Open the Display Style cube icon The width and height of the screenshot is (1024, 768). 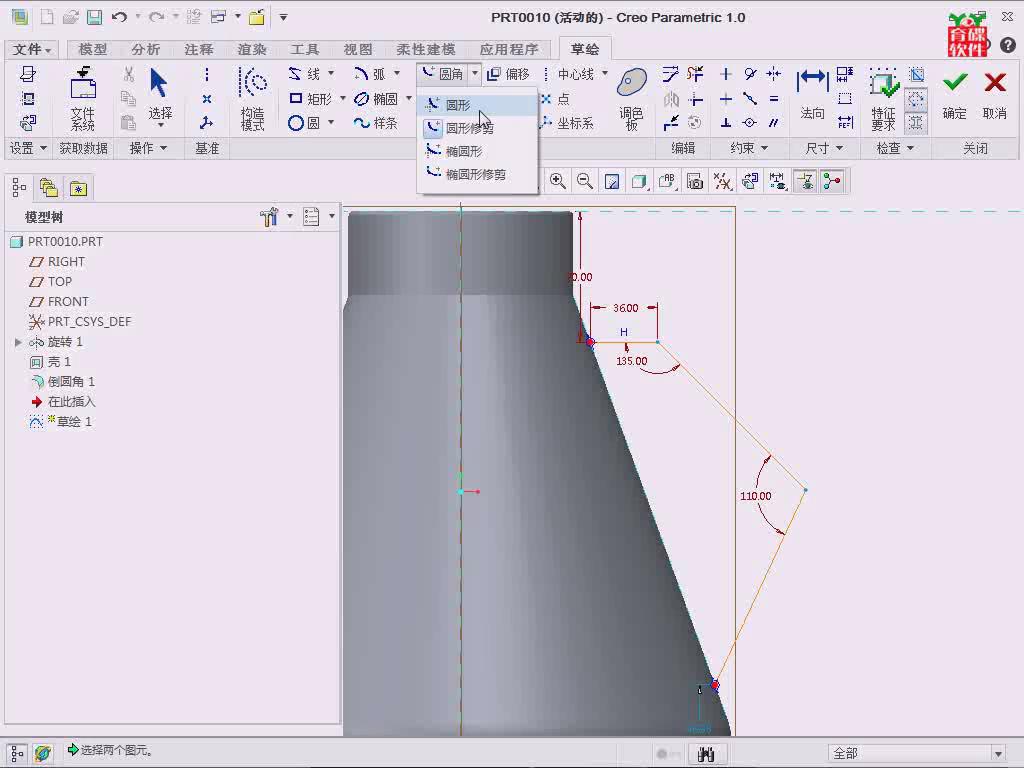[x=639, y=182]
